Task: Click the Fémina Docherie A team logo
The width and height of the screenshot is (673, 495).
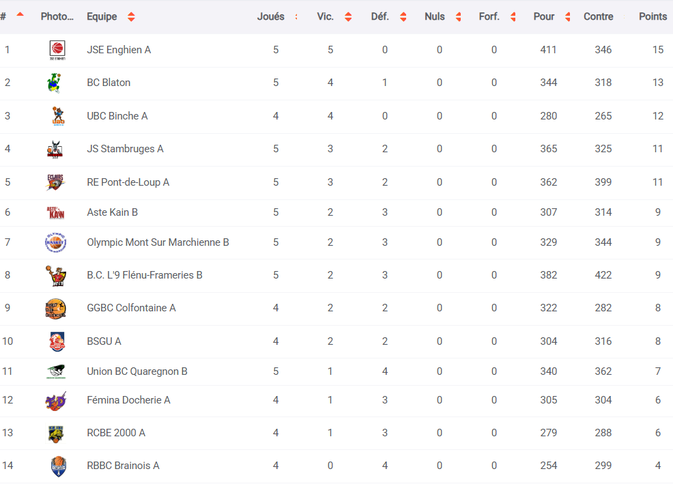Action: coord(56,401)
